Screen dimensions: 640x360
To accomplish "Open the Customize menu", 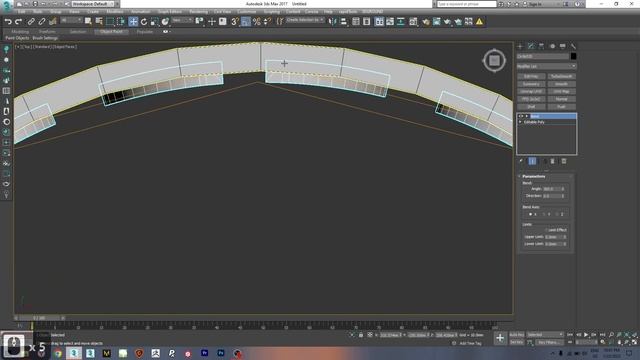I will pos(247,12).
